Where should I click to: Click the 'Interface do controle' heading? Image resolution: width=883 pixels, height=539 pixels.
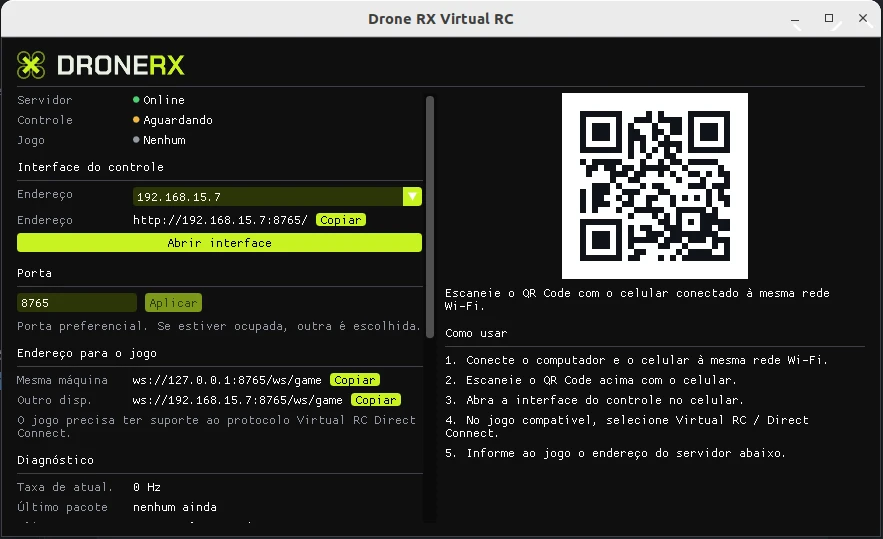(x=91, y=167)
